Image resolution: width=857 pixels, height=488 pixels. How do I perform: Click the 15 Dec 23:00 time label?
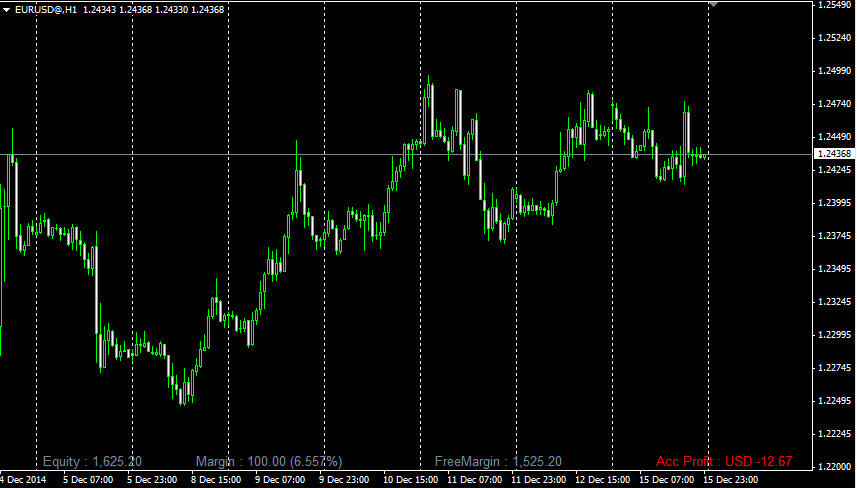tap(730, 480)
